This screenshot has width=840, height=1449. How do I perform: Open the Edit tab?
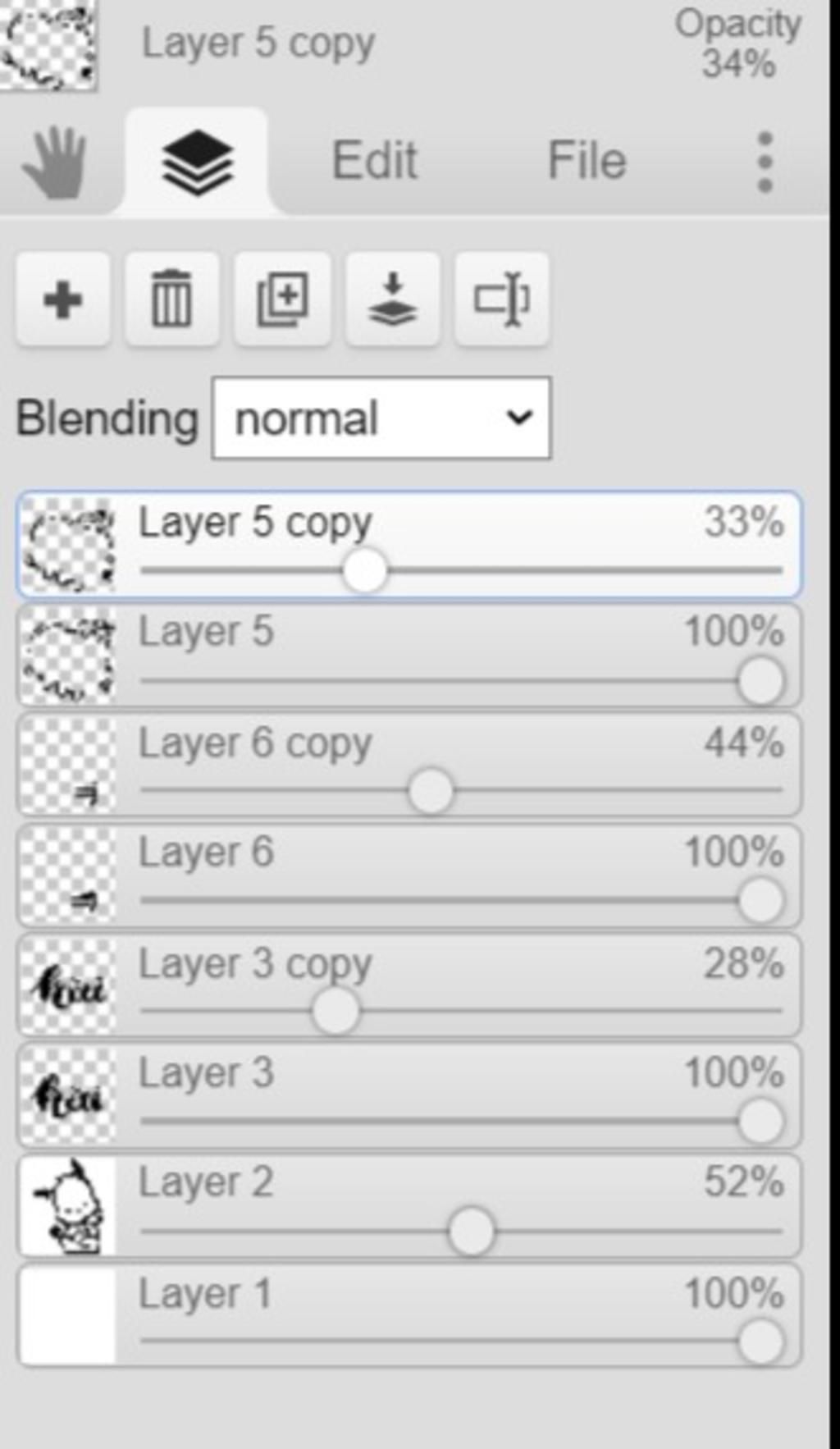click(375, 160)
